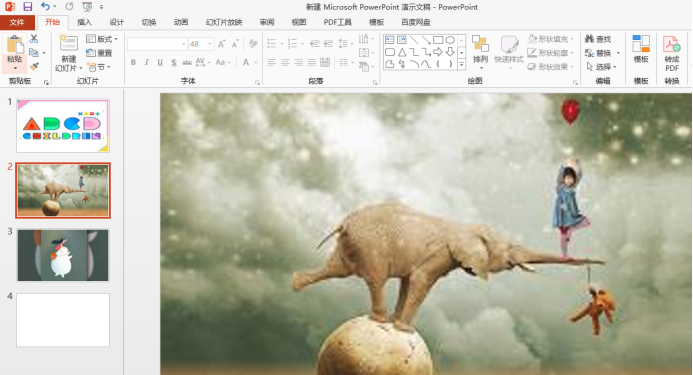The width and height of the screenshot is (693, 375).
Task: Switch to the 幻灯片放映 slideshow tab
Action: coord(224,22)
